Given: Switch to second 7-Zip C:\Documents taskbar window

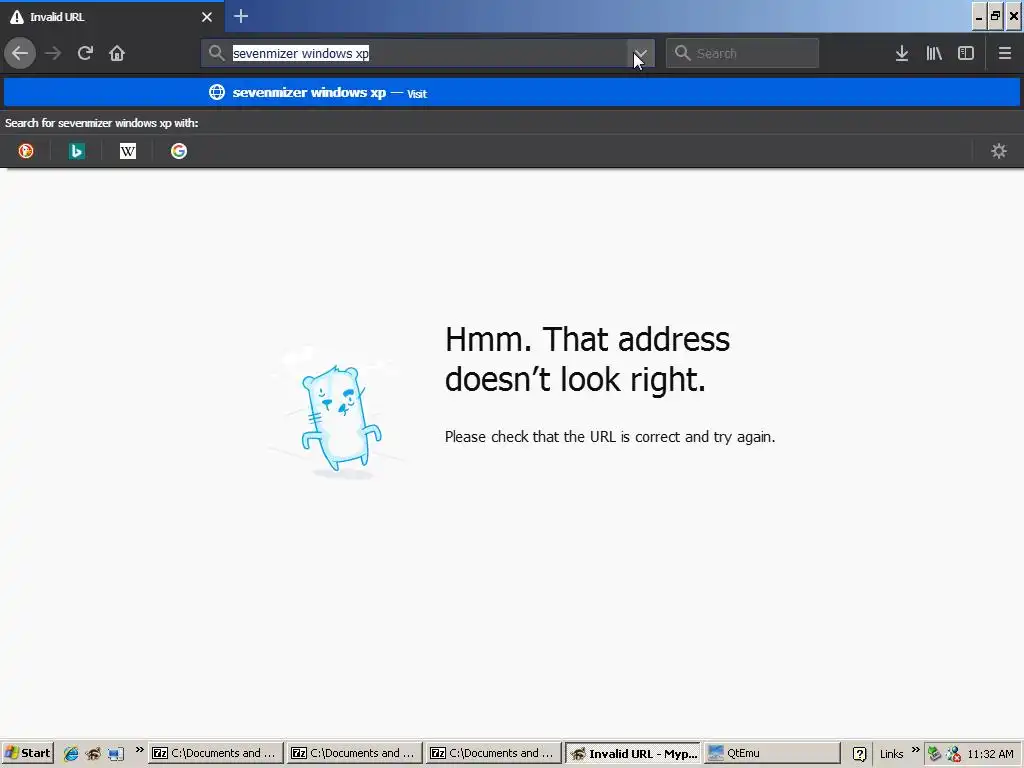Looking at the screenshot, I should pos(355,753).
